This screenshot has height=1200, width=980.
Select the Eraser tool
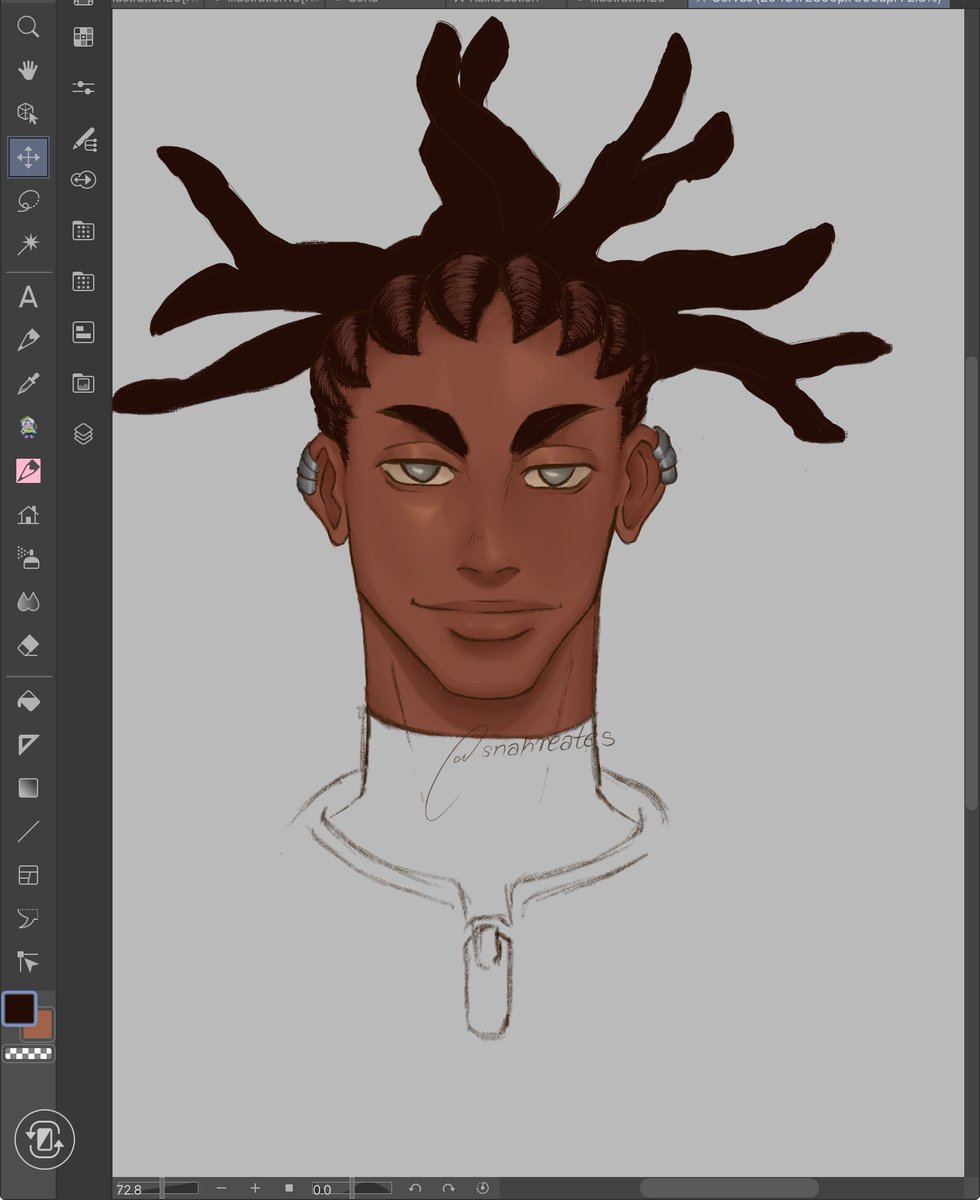28,646
